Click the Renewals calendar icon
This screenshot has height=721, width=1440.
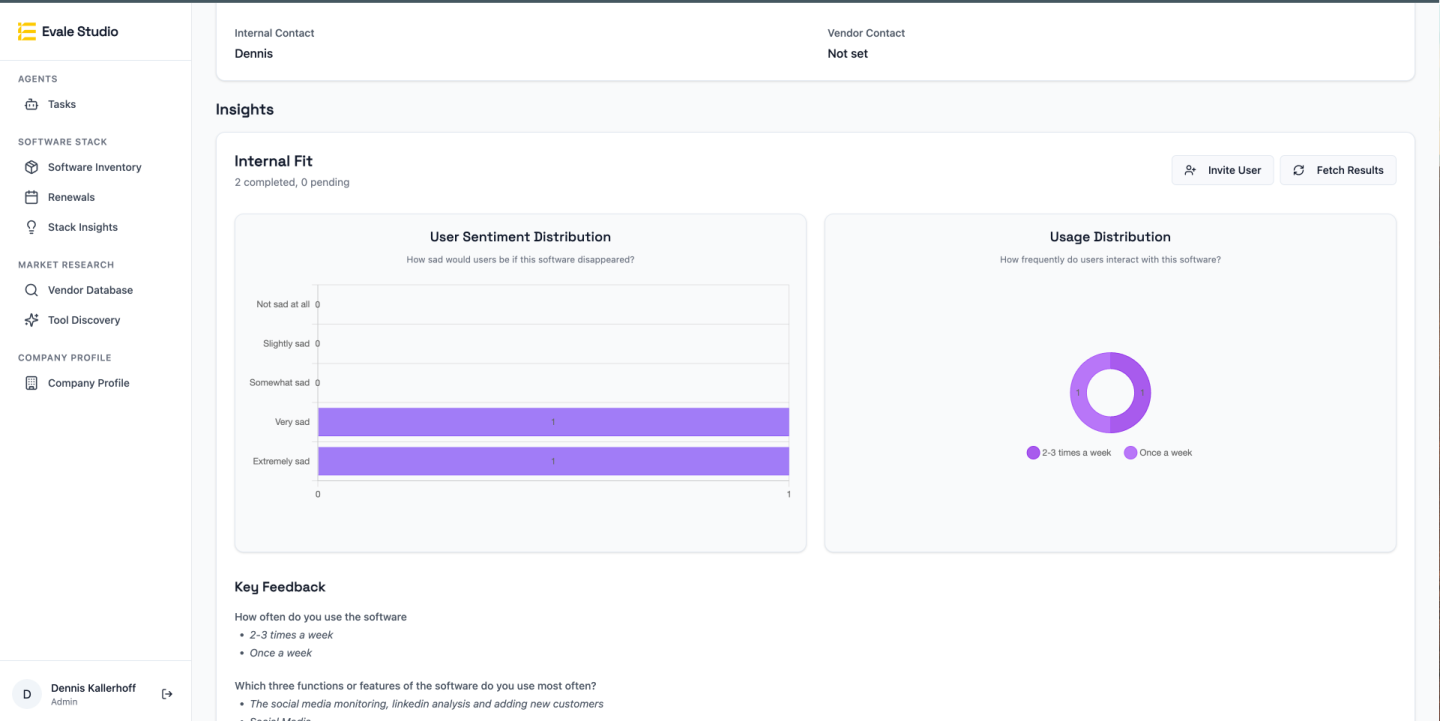point(30,197)
